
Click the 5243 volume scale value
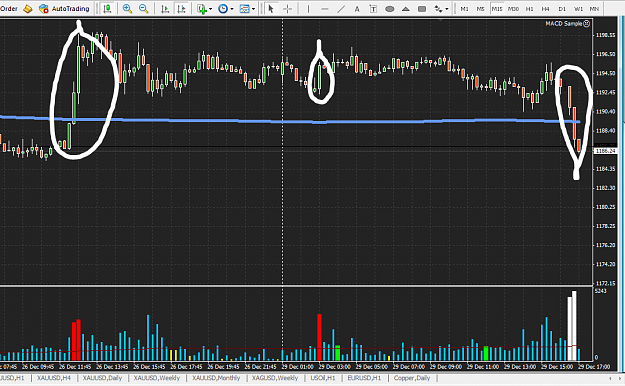pos(600,291)
